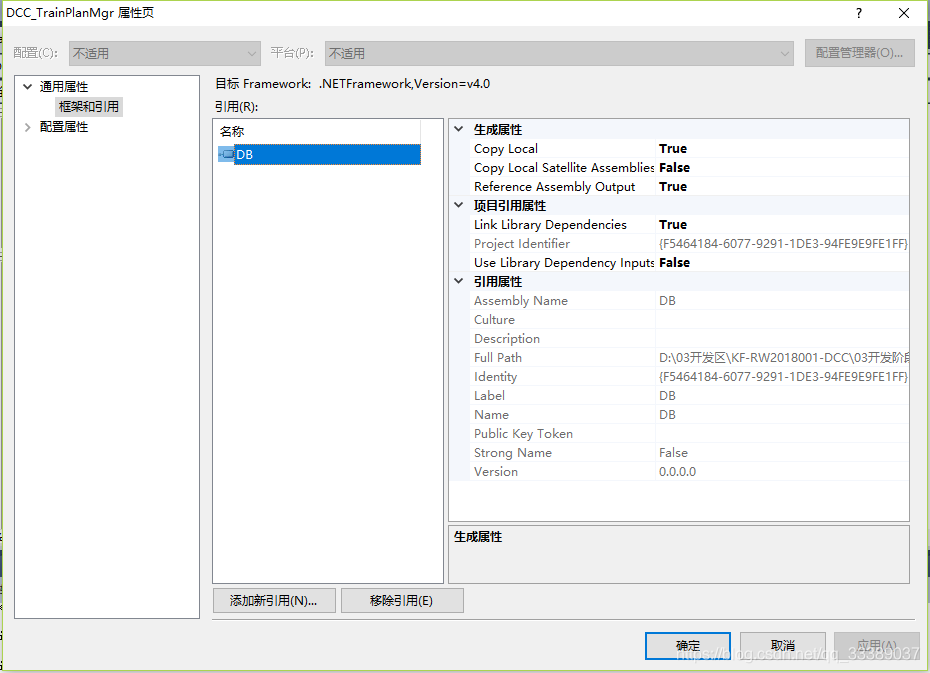
Task: Click Copy Local value True
Action: (673, 148)
